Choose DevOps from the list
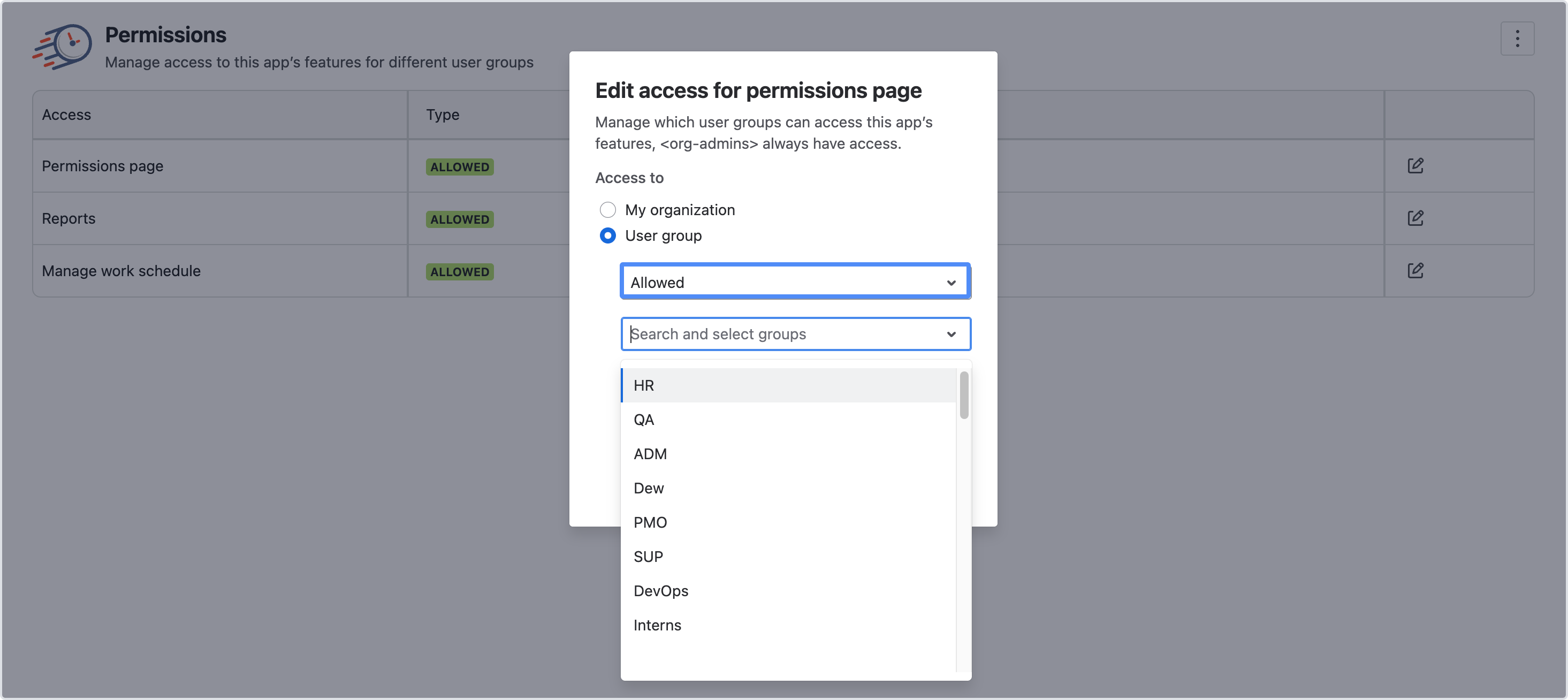 [x=660, y=591]
